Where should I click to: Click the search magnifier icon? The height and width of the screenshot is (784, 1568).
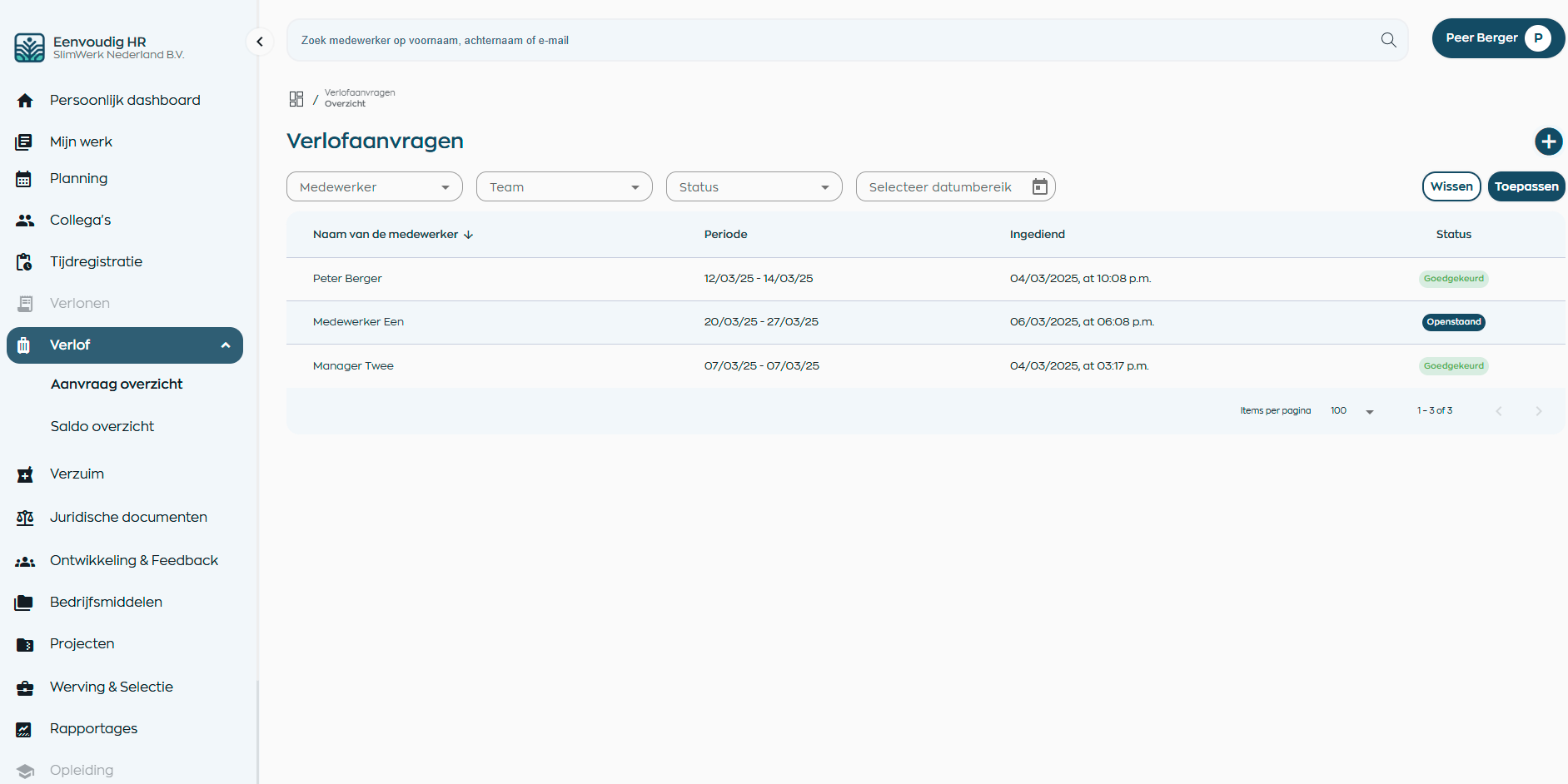click(x=1388, y=40)
